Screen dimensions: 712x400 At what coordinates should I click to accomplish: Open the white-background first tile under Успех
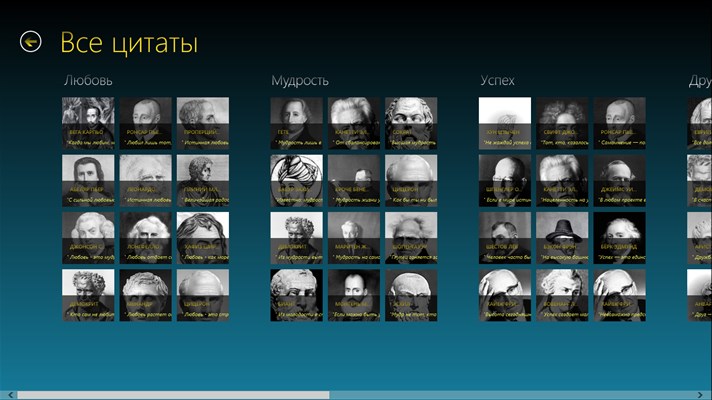[x=505, y=123]
